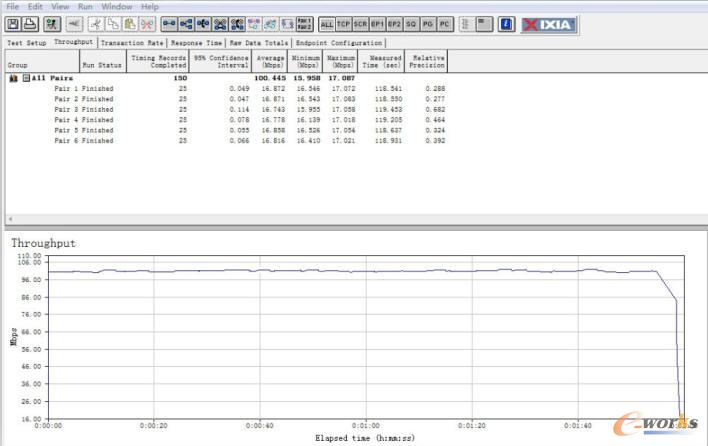Click the Average (Mbps) column header
Image resolution: width=708 pixels, height=446 pixels.
point(270,61)
